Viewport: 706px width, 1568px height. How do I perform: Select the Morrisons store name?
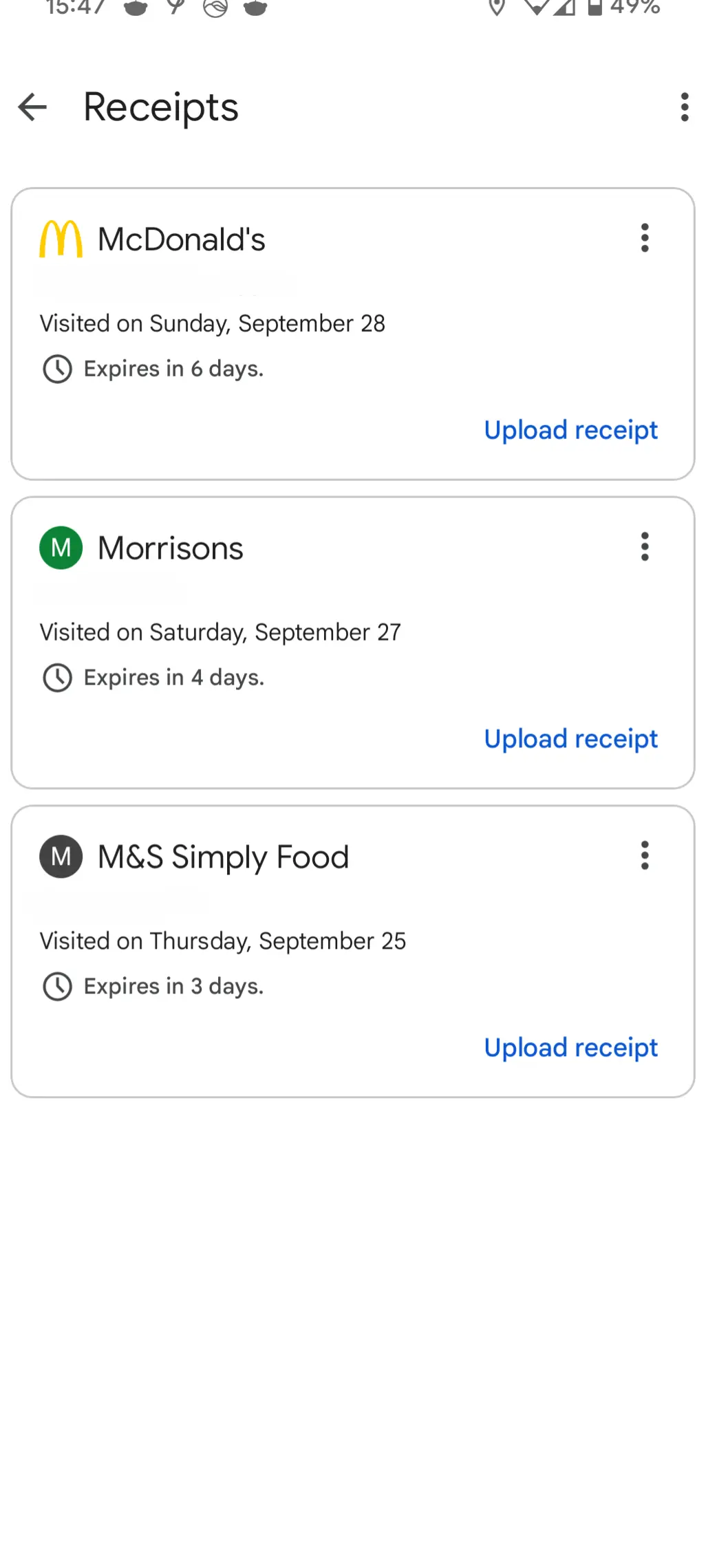click(170, 548)
